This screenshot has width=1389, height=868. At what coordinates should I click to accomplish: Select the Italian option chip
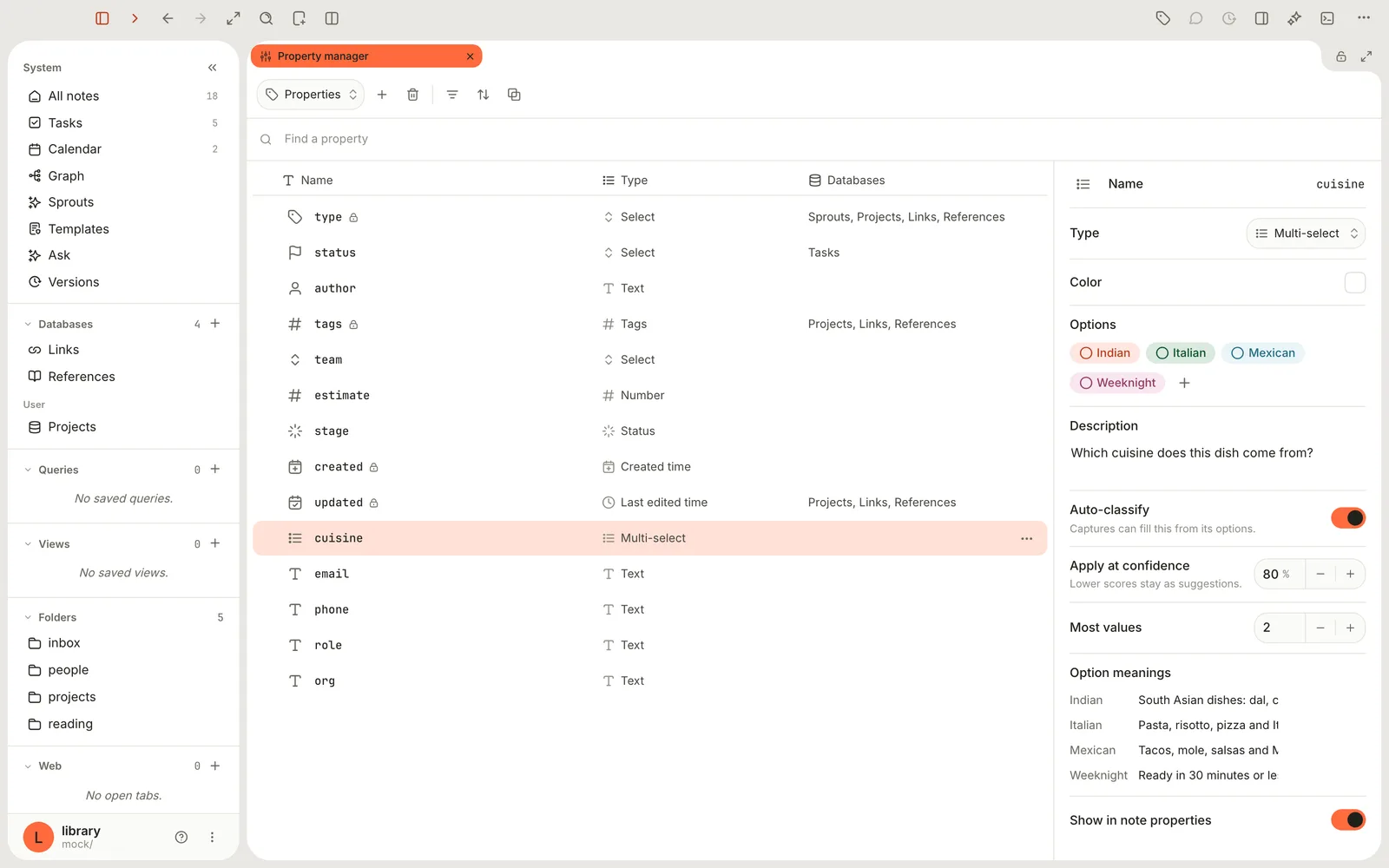[x=1181, y=353]
